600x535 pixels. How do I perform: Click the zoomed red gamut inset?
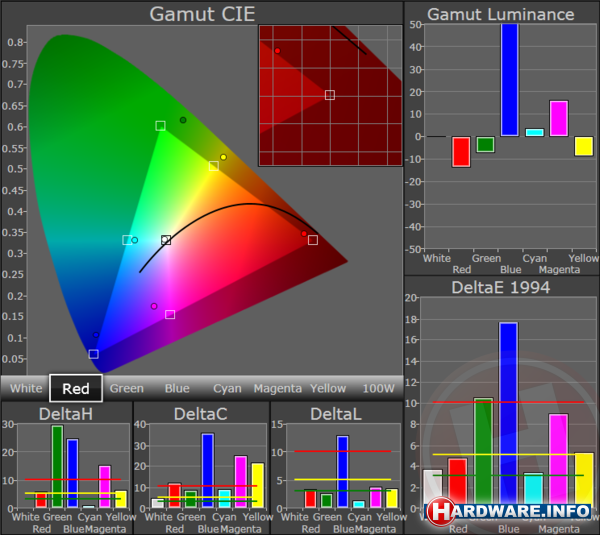330,95
